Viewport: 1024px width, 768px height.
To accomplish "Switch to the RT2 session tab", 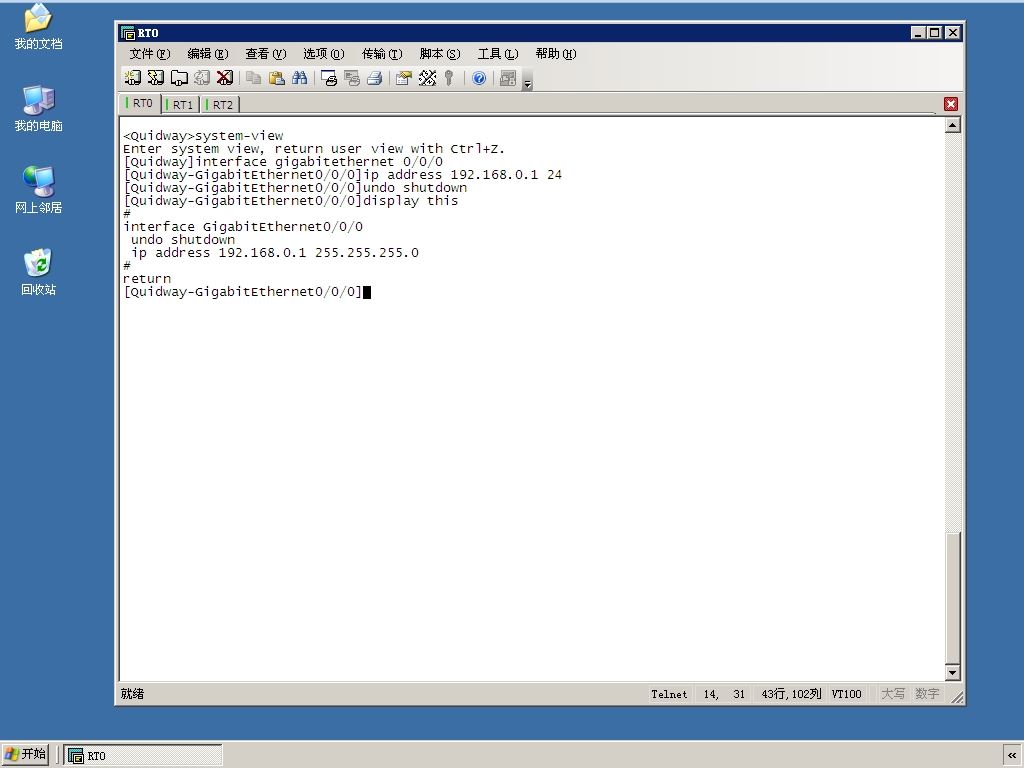I will [220, 104].
